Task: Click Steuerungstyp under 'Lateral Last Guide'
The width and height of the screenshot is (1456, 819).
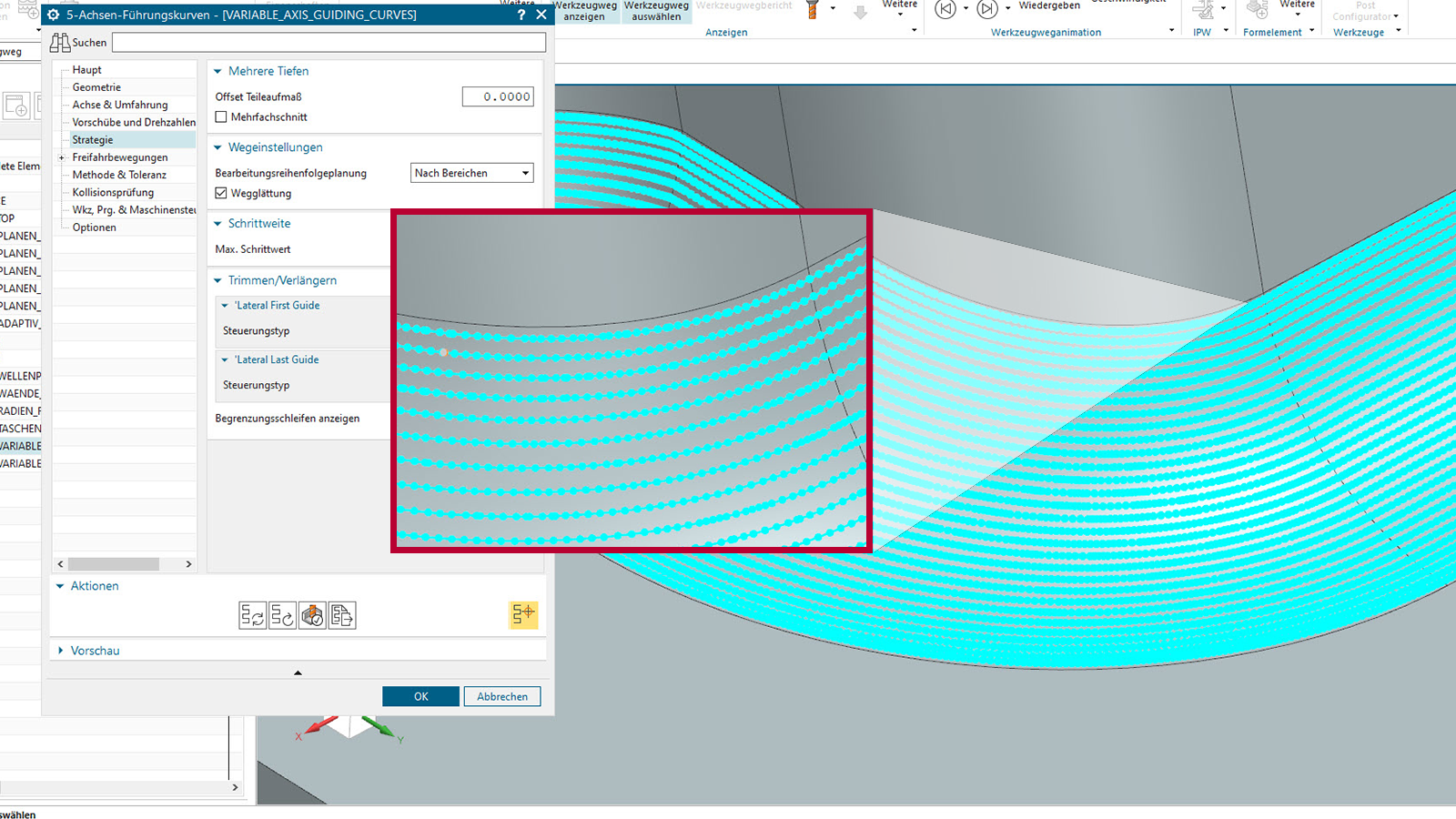Action: tap(257, 385)
